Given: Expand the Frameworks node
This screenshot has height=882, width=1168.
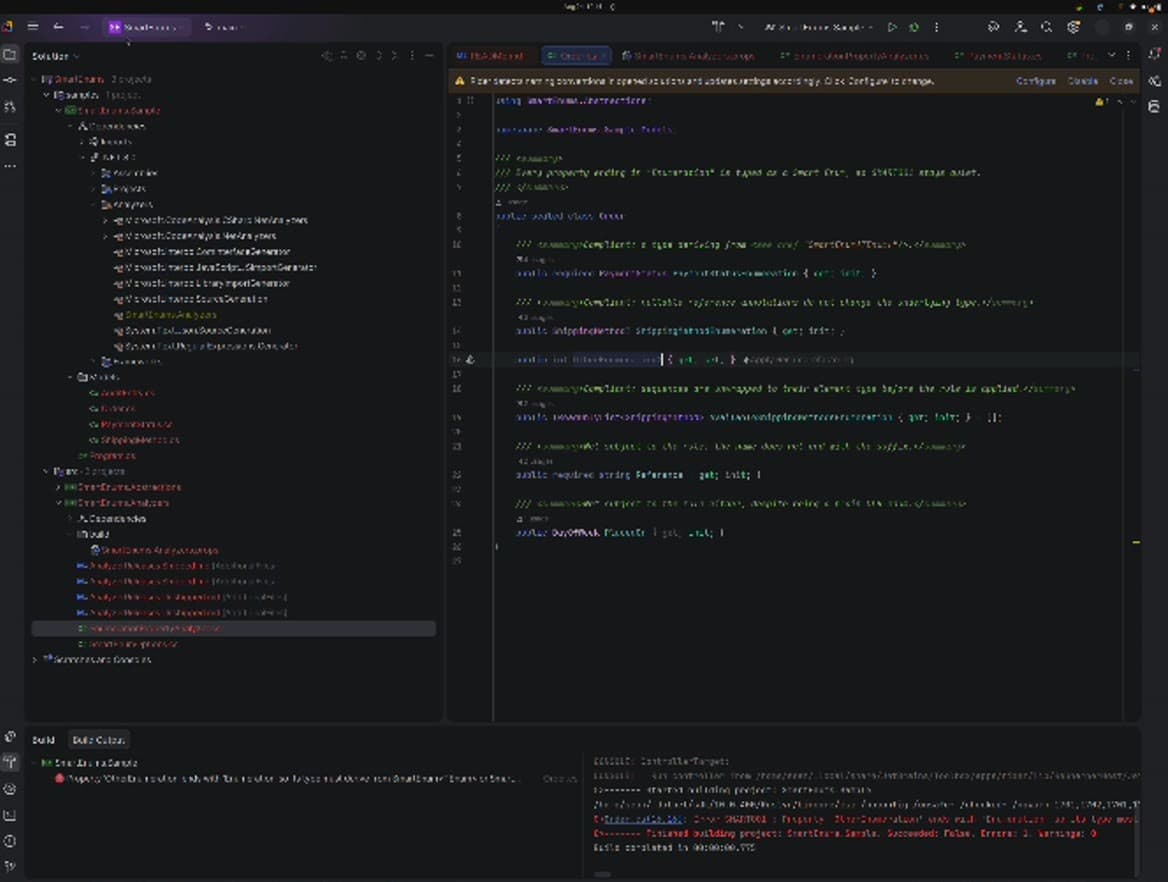Looking at the screenshot, I should coord(95,361).
